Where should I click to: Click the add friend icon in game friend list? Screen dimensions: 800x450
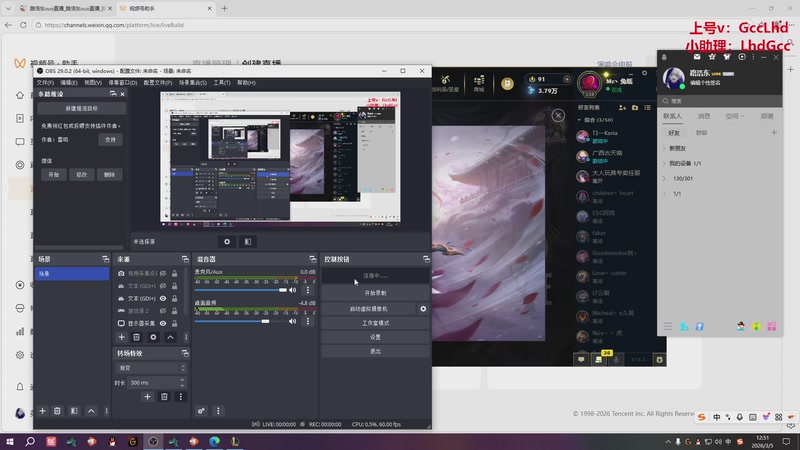tap(622, 108)
